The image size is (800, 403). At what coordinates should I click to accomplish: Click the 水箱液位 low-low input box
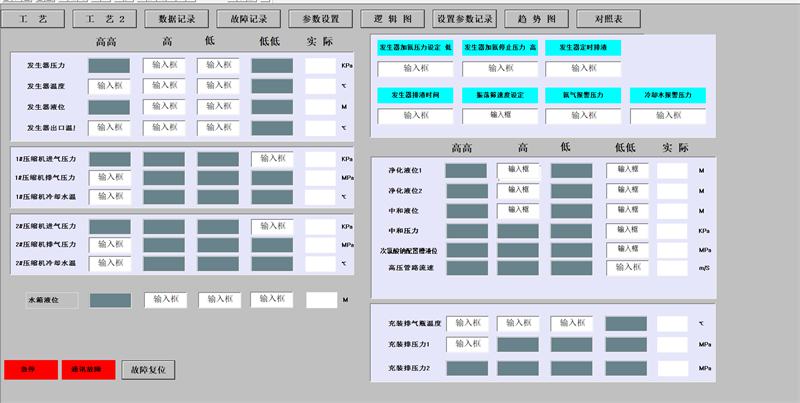(272, 299)
